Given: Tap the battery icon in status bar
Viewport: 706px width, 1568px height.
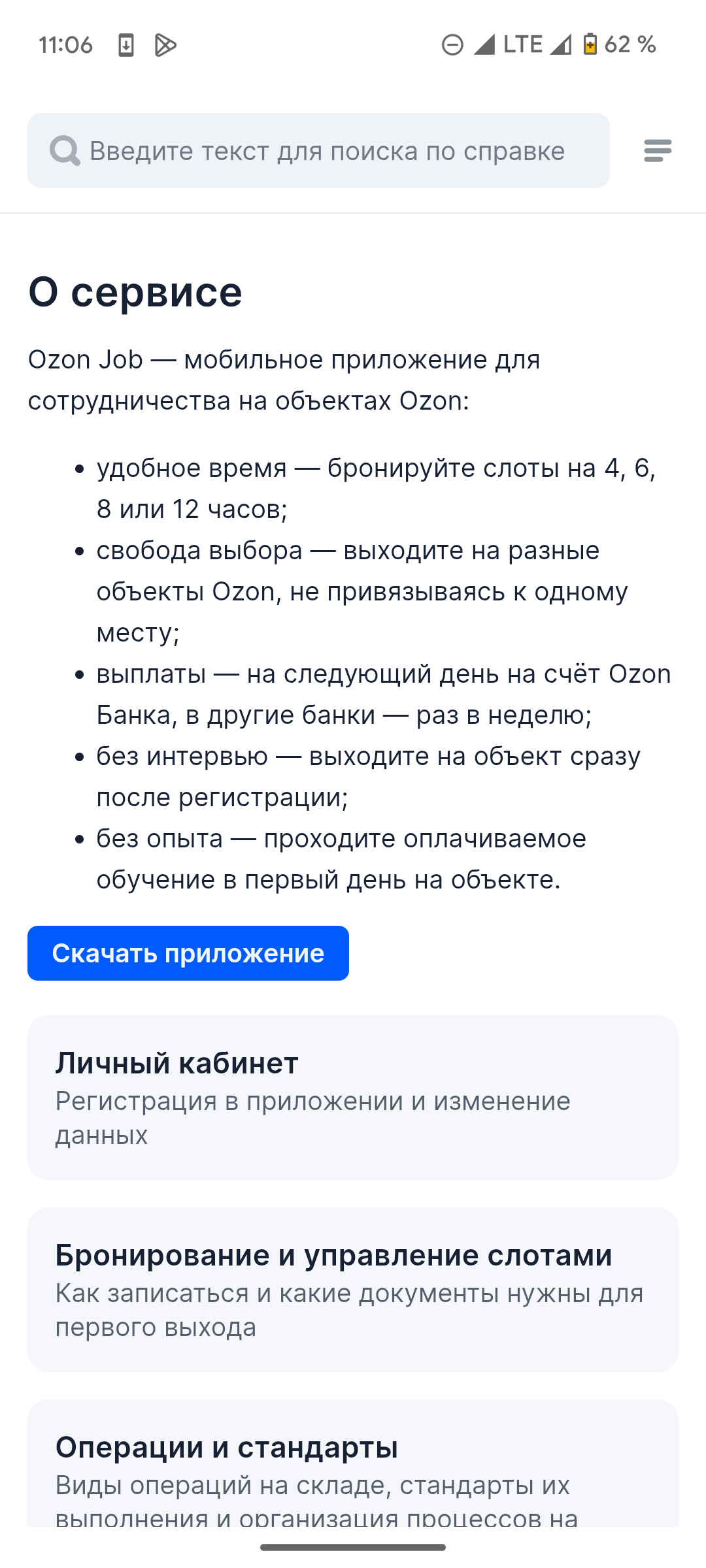Looking at the screenshot, I should (590, 44).
